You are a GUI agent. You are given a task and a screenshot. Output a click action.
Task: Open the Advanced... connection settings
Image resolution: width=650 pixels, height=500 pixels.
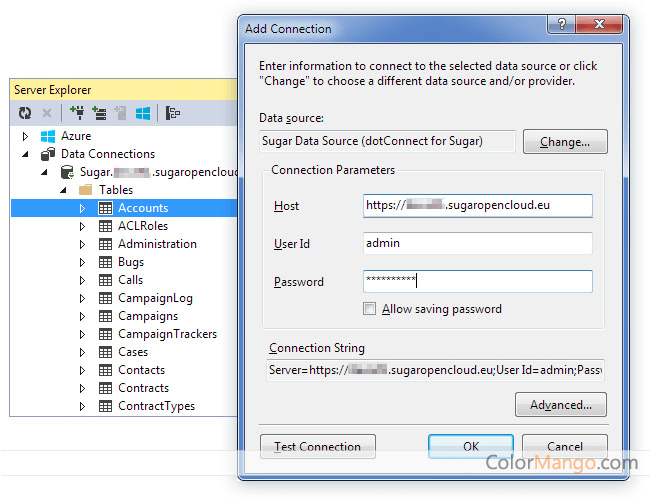[x=560, y=405]
